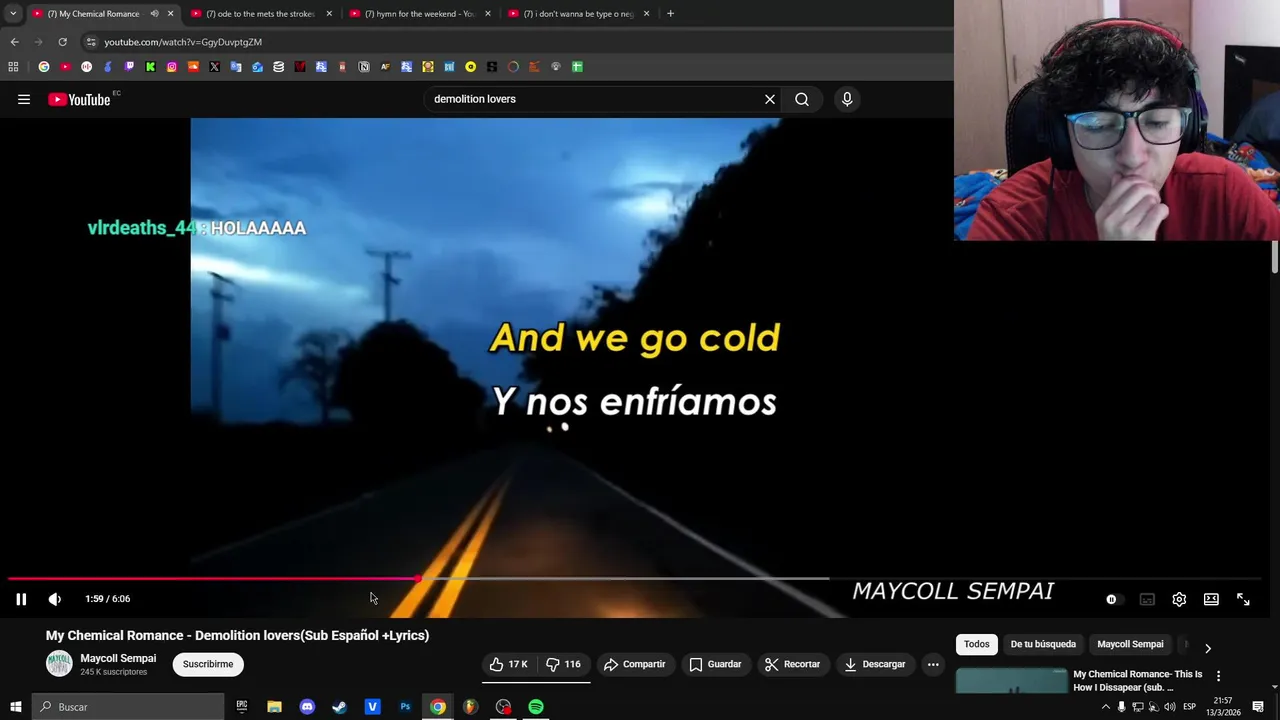The height and width of the screenshot is (720, 1280).
Task: Show more filter chips with the right chevron
Action: pos(1207,648)
